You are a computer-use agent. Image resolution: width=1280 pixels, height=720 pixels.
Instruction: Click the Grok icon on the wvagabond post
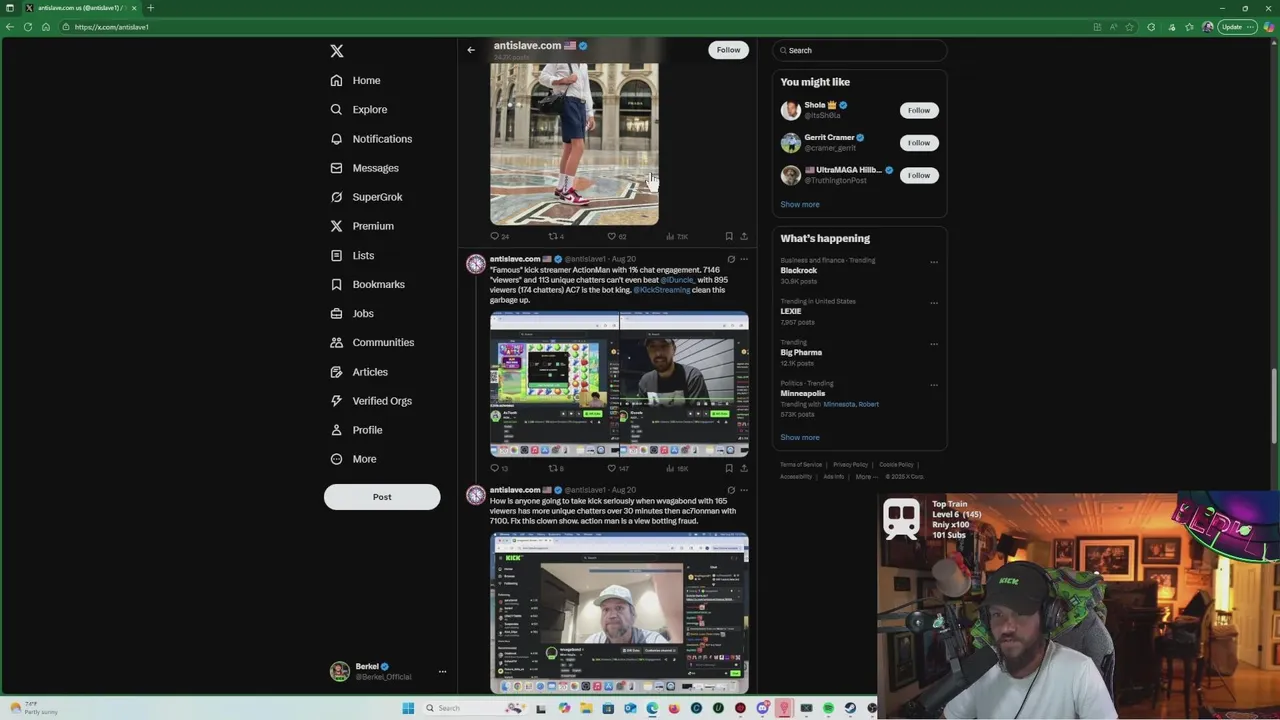tap(731, 490)
